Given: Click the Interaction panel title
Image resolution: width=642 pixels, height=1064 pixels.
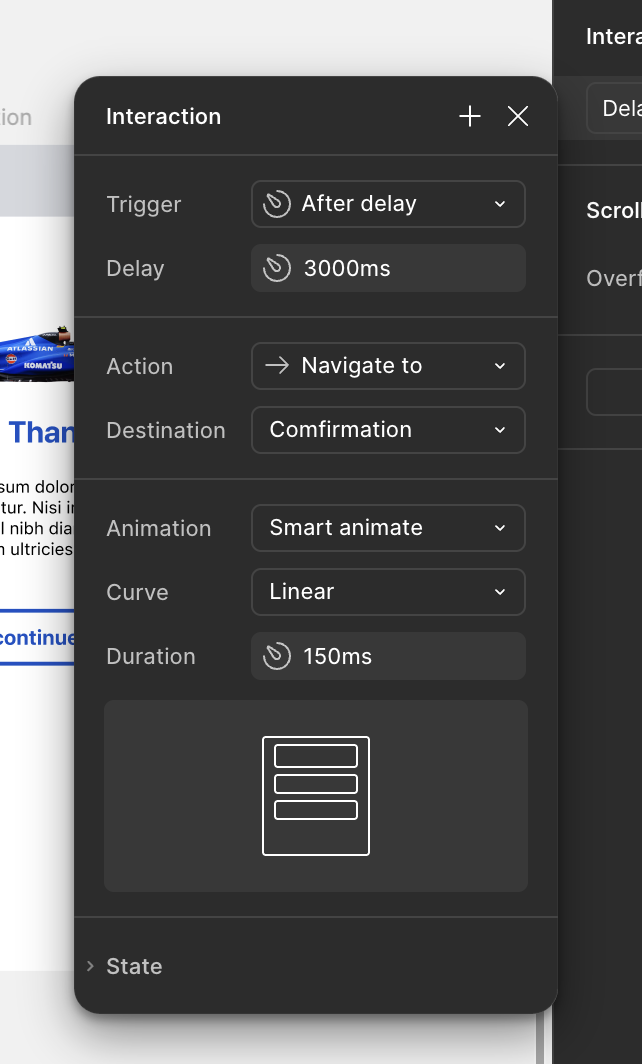Looking at the screenshot, I should click(x=164, y=117).
